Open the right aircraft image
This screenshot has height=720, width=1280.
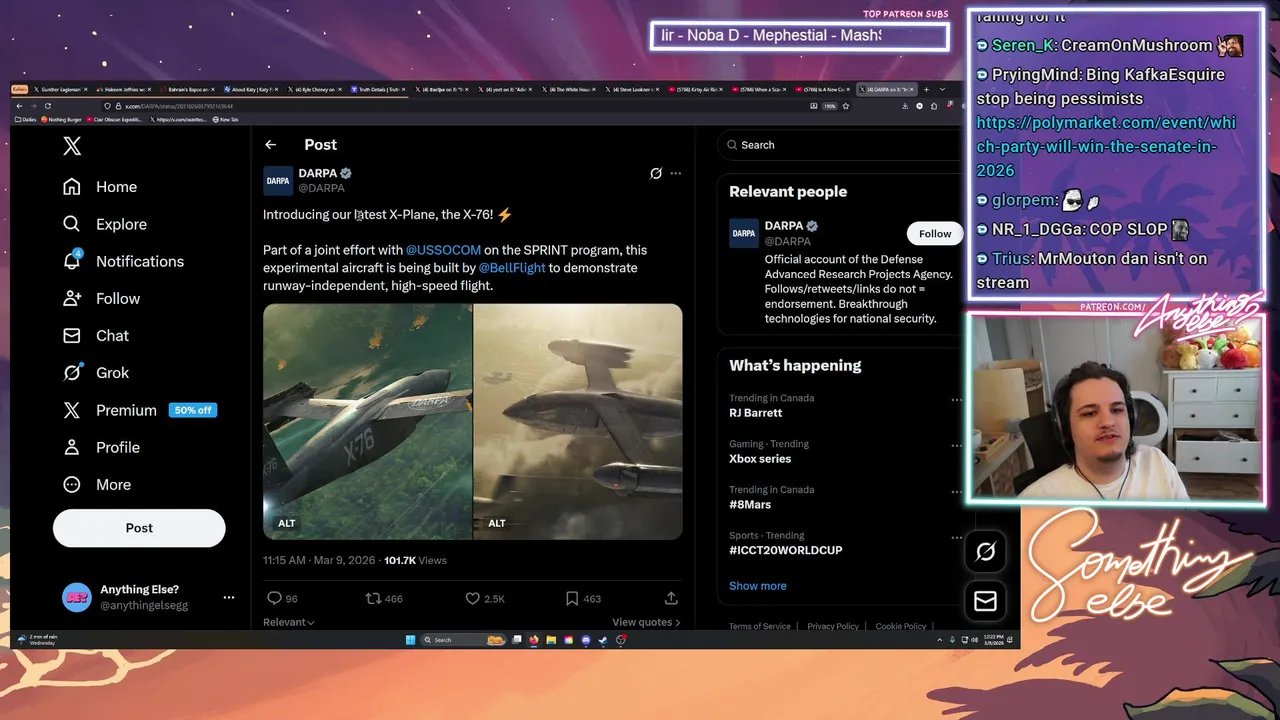578,422
